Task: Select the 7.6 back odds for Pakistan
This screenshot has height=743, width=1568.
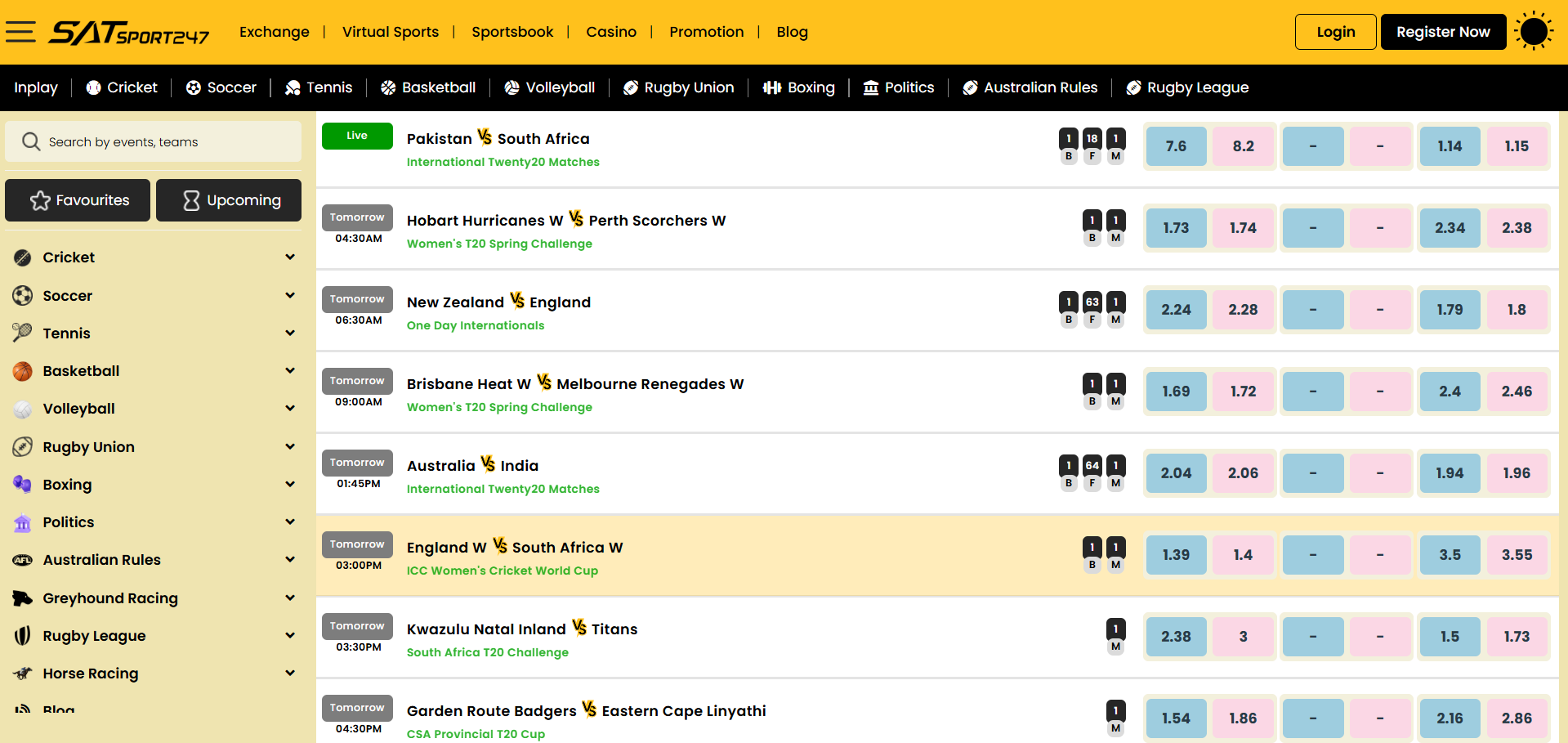Action: [1176, 146]
